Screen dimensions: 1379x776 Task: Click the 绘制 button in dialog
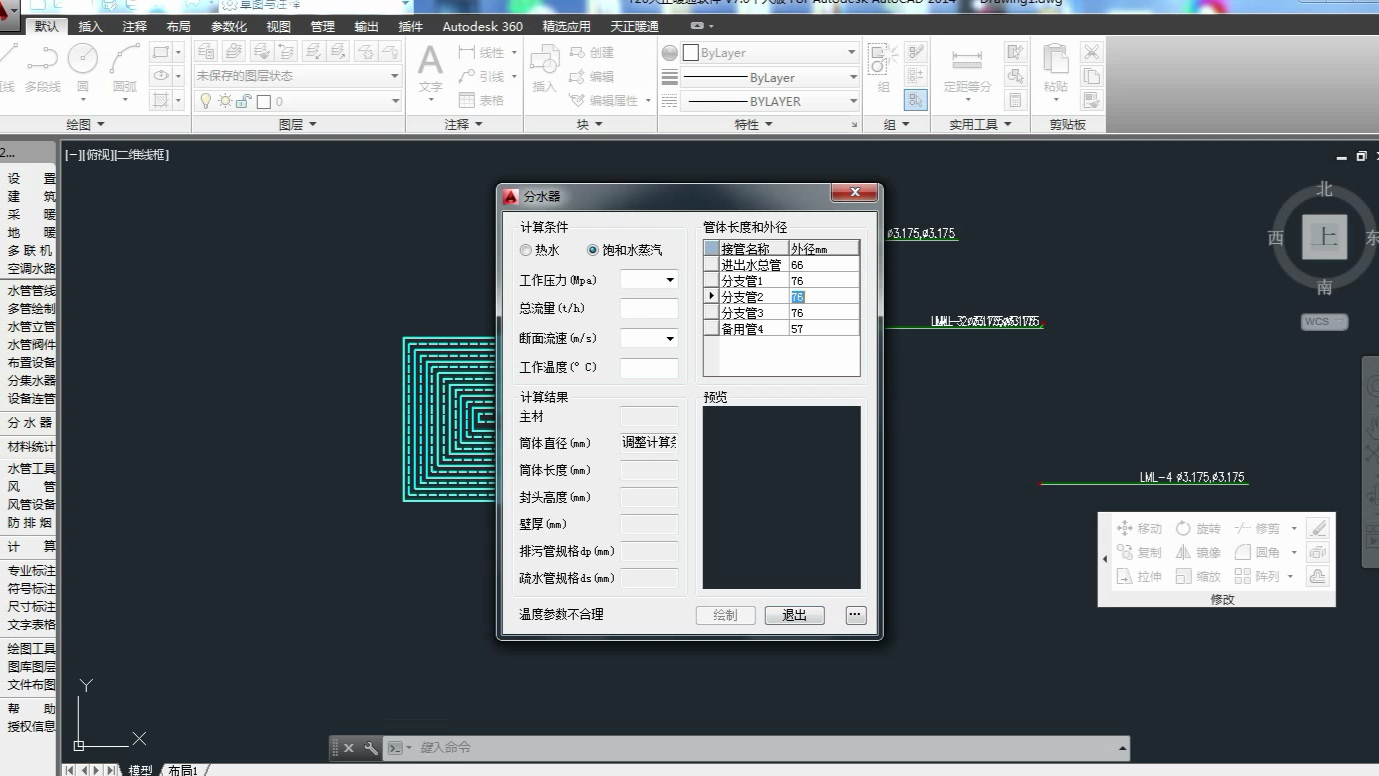click(x=725, y=615)
